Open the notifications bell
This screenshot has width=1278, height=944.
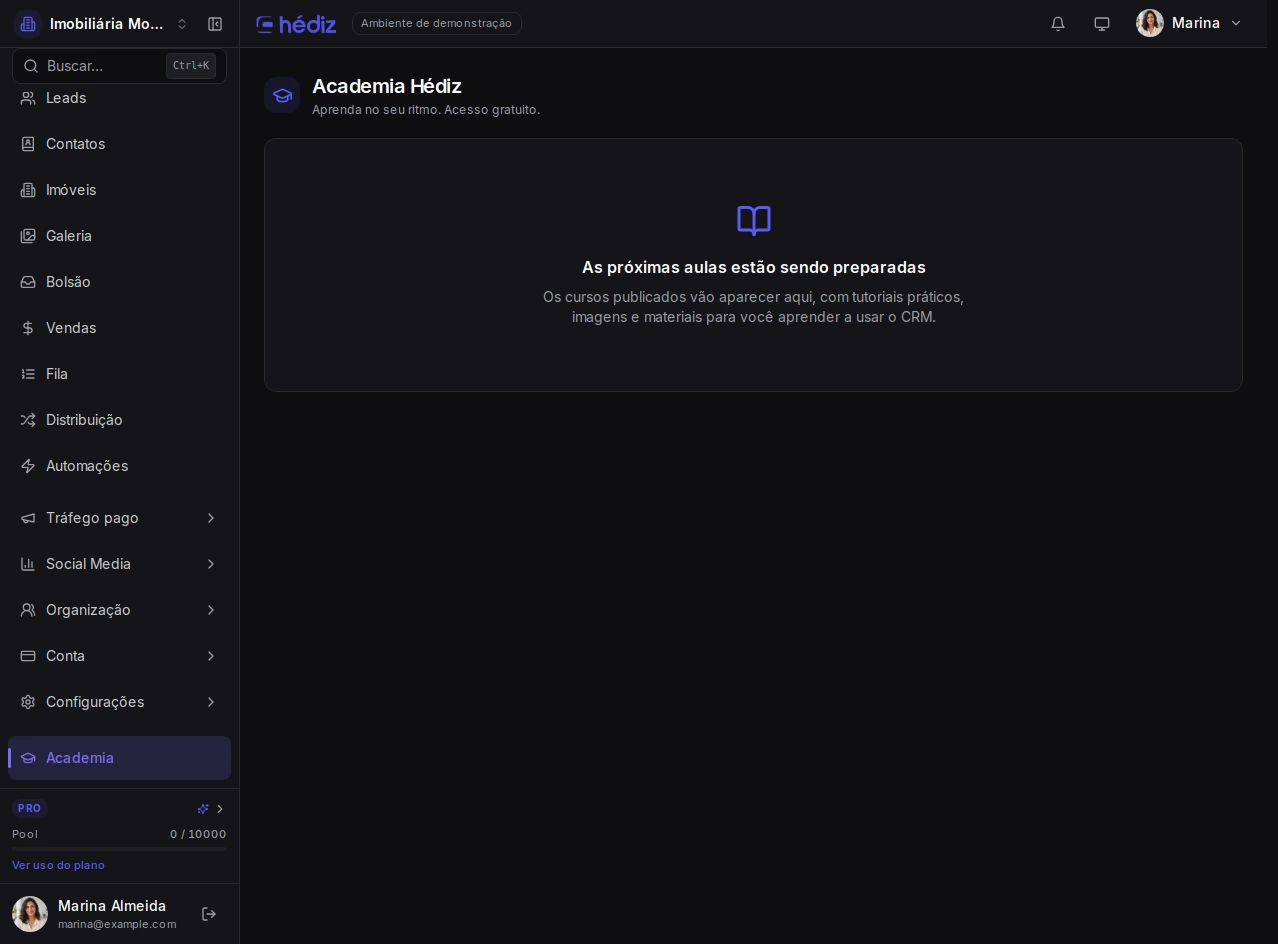pos(1058,24)
